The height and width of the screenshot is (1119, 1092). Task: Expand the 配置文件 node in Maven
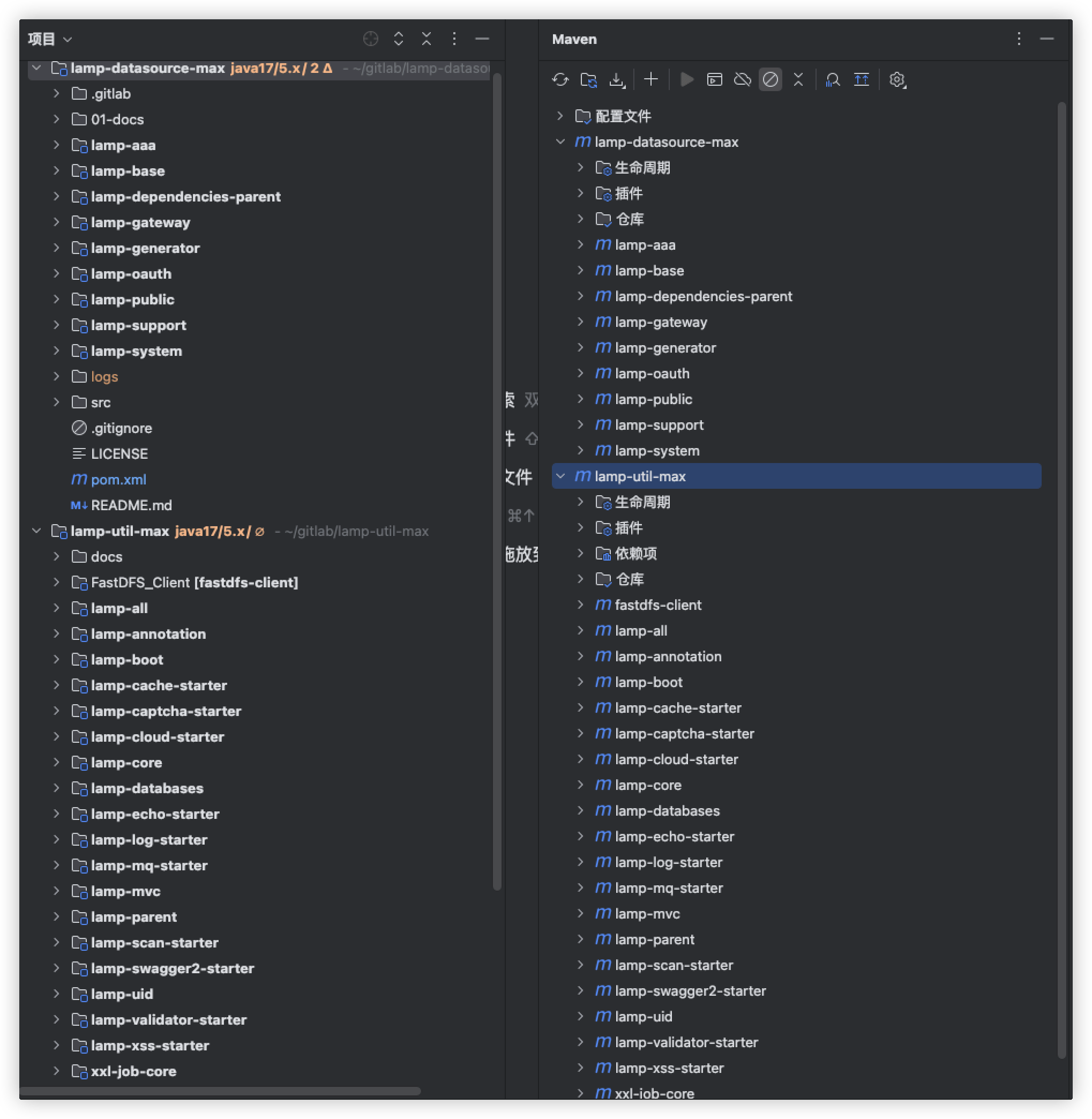tap(560, 116)
